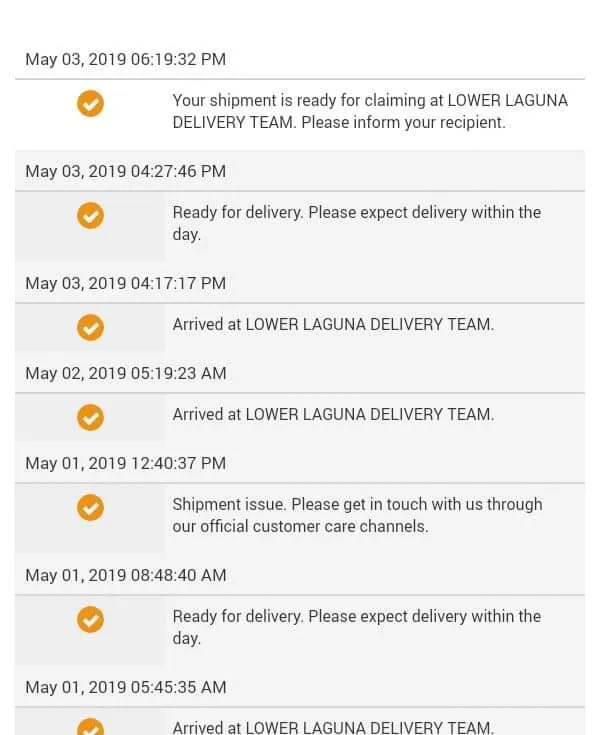Click the May 01, 2019 12:40:37 PM timestamp
This screenshot has height=735, width=600.
pos(125,463)
